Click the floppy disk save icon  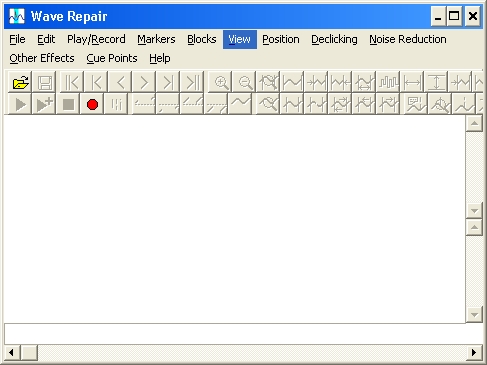45,82
